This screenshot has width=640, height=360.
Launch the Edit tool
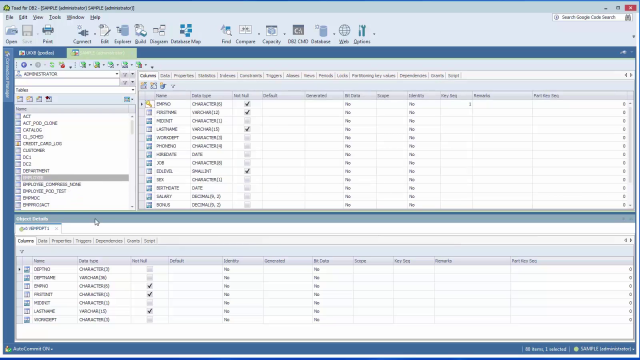click(104, 34)
